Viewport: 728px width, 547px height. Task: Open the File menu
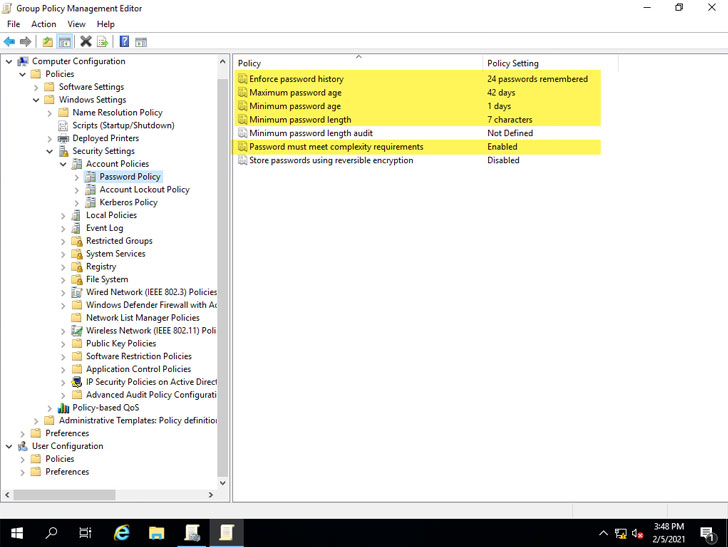(13, 24)
